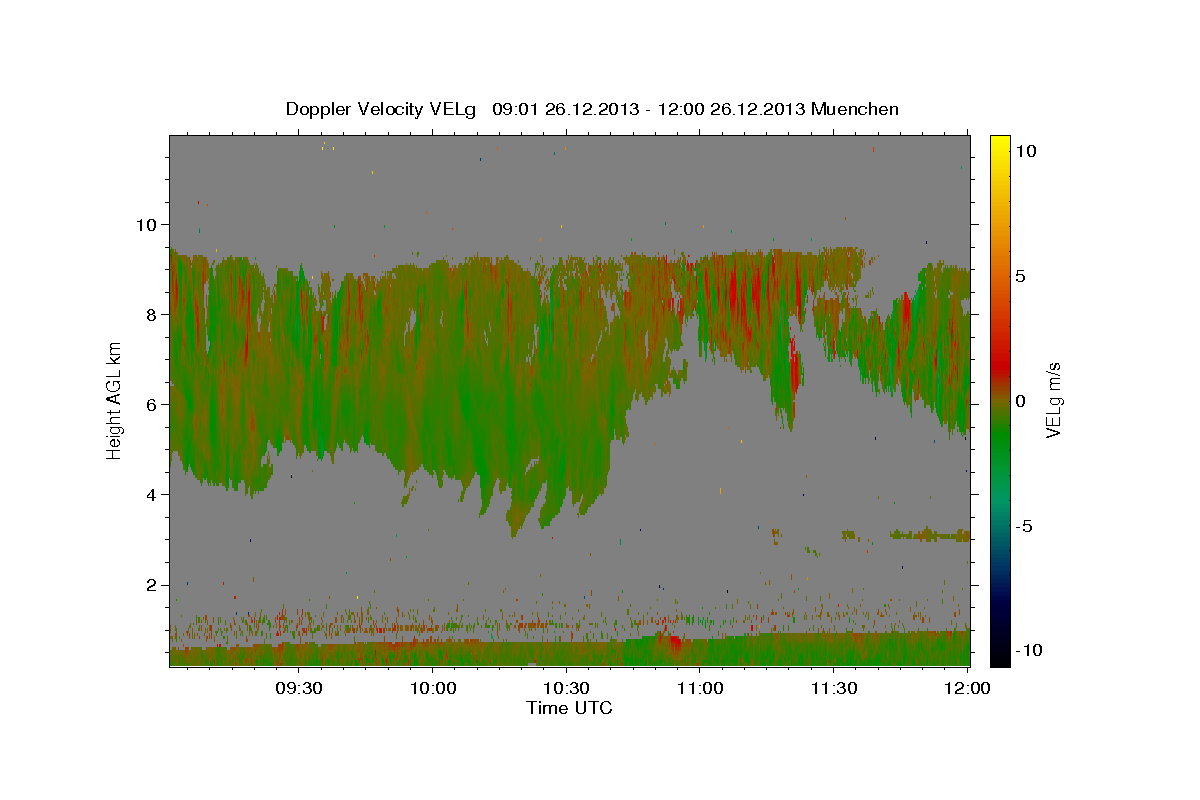Select the 11:00 time tick label
This screenshot has height=800, width=1200.
click(x=700, y=689)
